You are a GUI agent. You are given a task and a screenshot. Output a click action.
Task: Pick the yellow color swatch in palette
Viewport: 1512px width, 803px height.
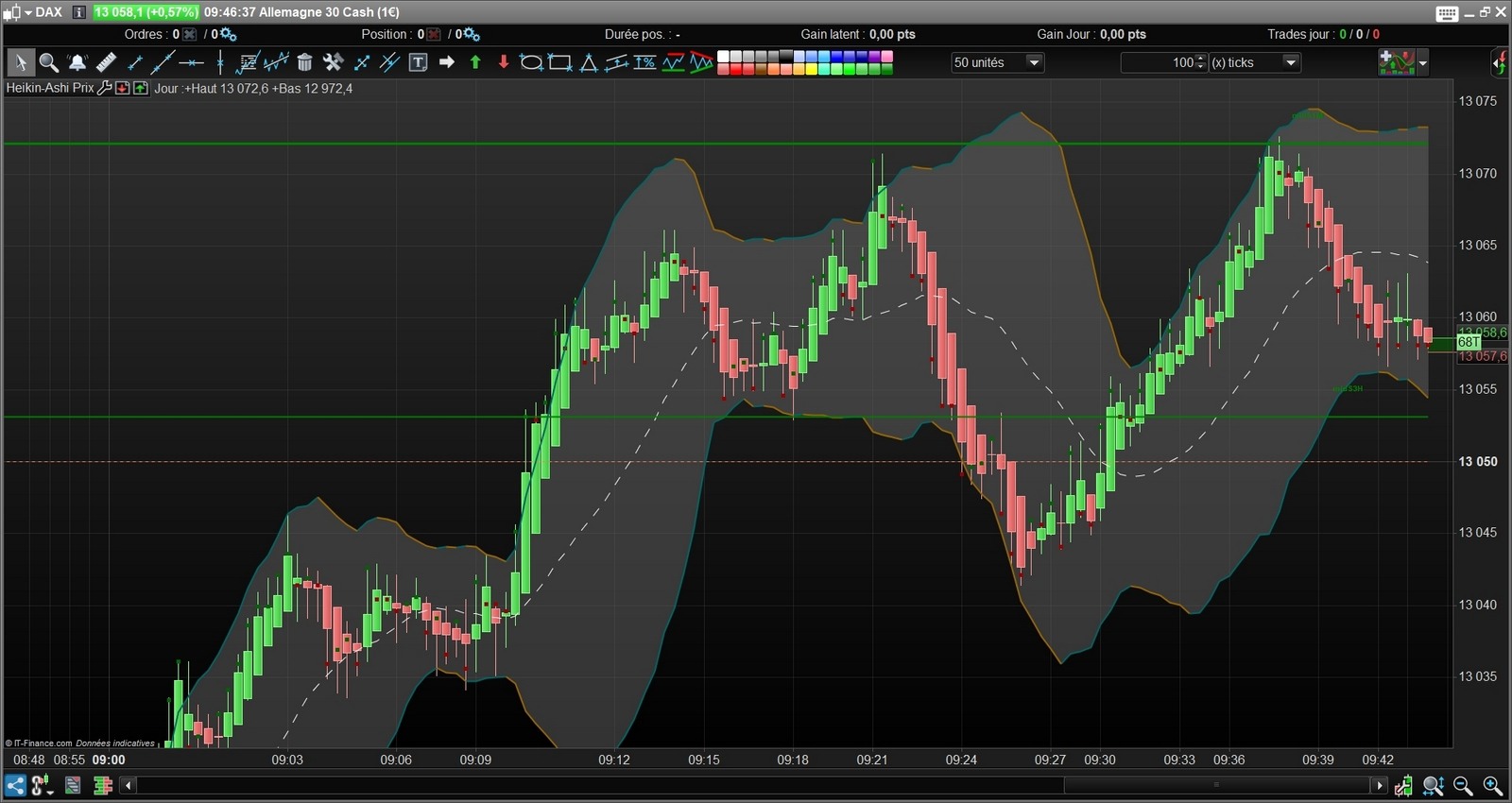pos(811,69)
